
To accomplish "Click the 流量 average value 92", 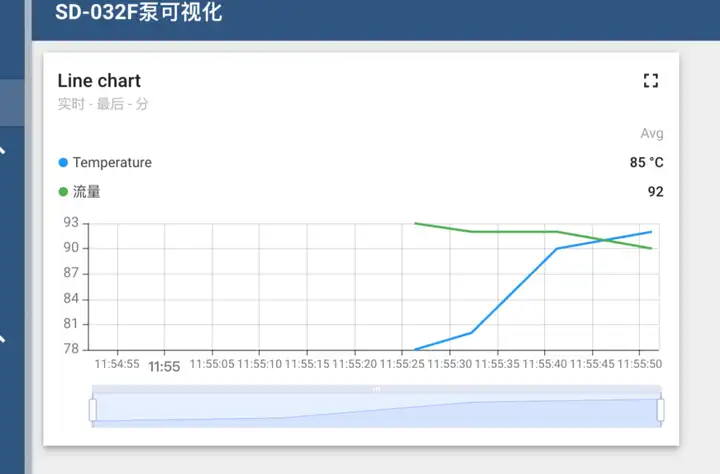I will [x=655, y=192].
